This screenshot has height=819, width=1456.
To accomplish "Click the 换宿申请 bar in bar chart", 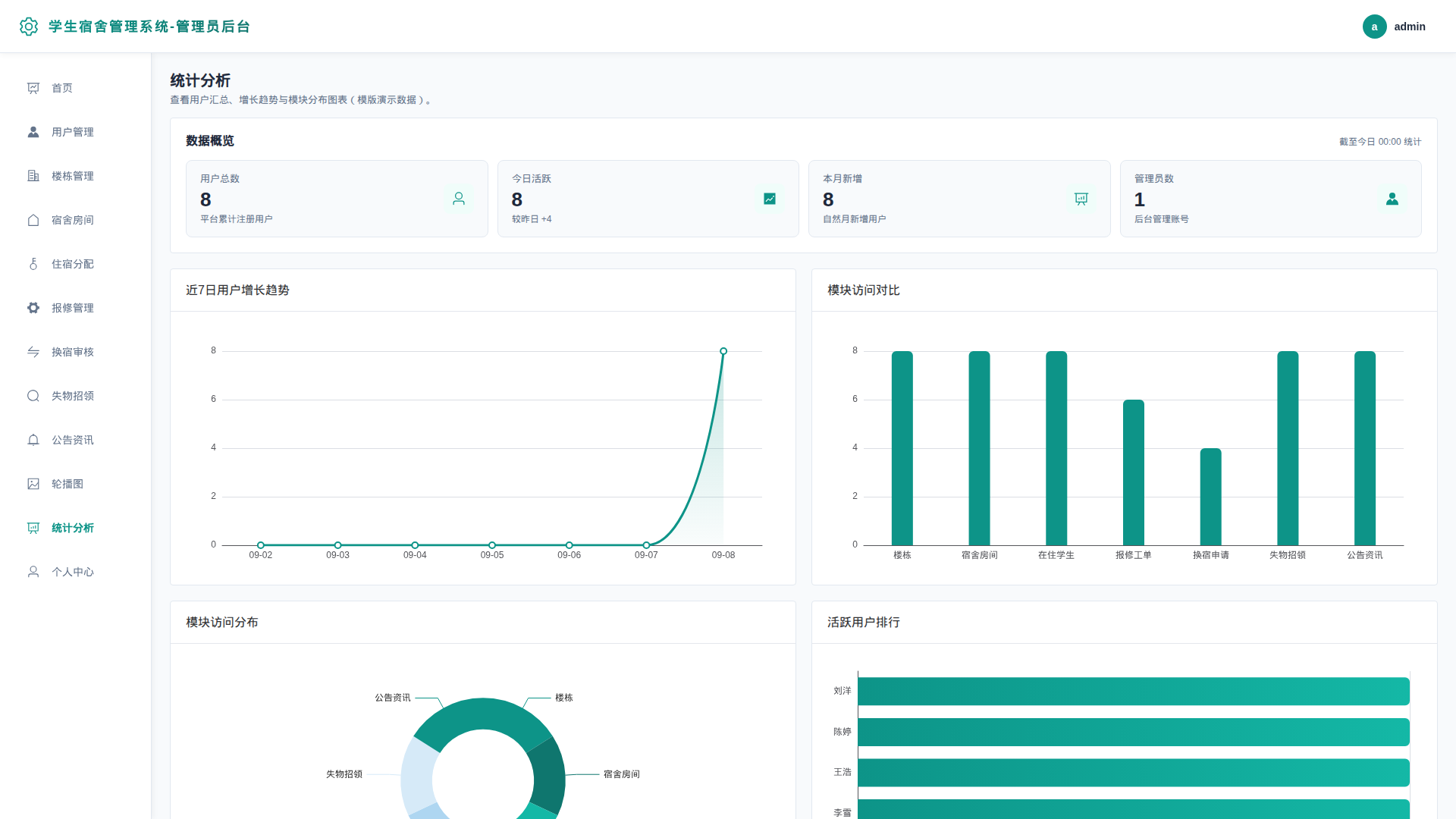I will [1211, 497].
